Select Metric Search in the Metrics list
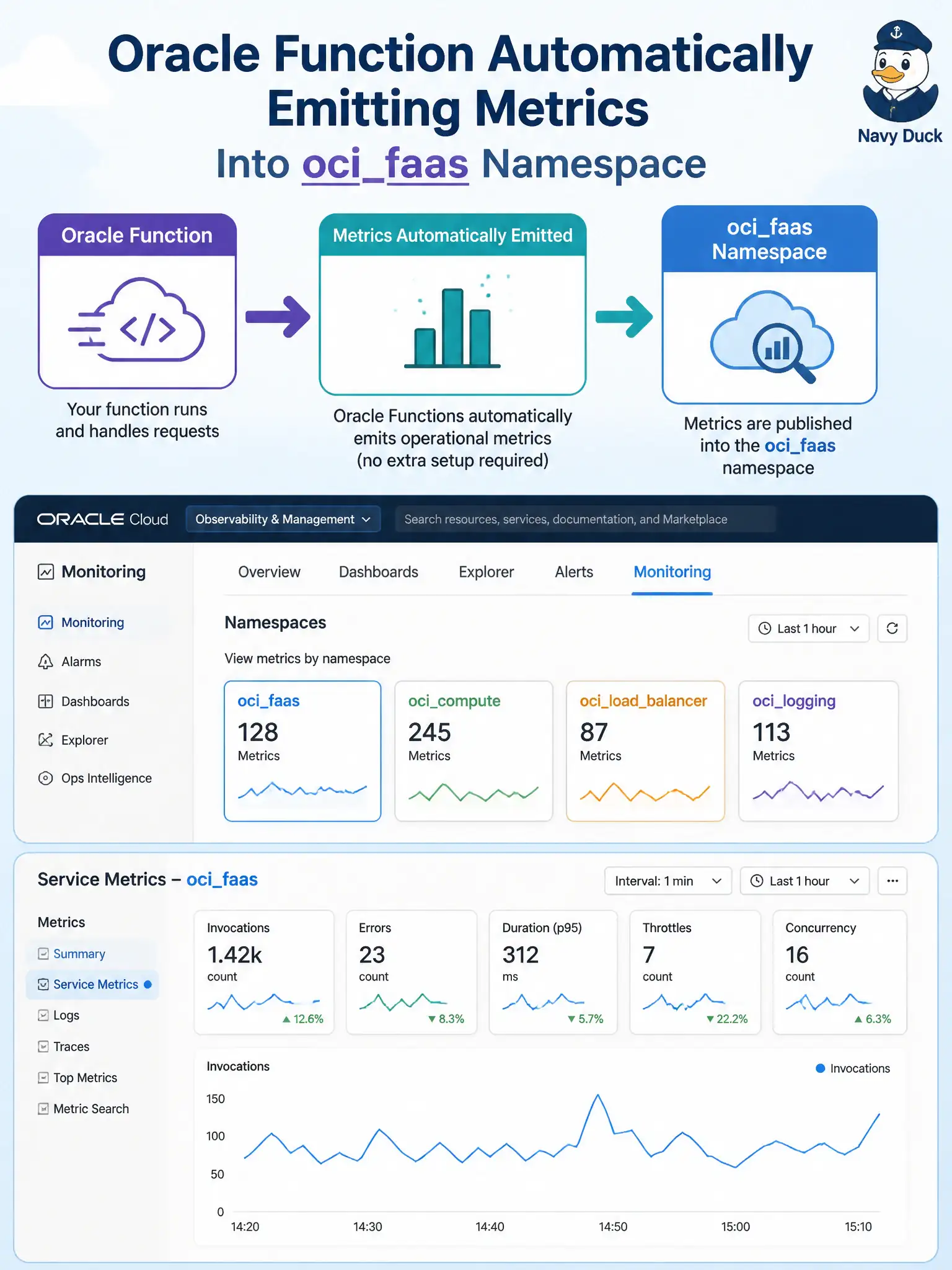The image size is (952, 1270). point(92,1109)
